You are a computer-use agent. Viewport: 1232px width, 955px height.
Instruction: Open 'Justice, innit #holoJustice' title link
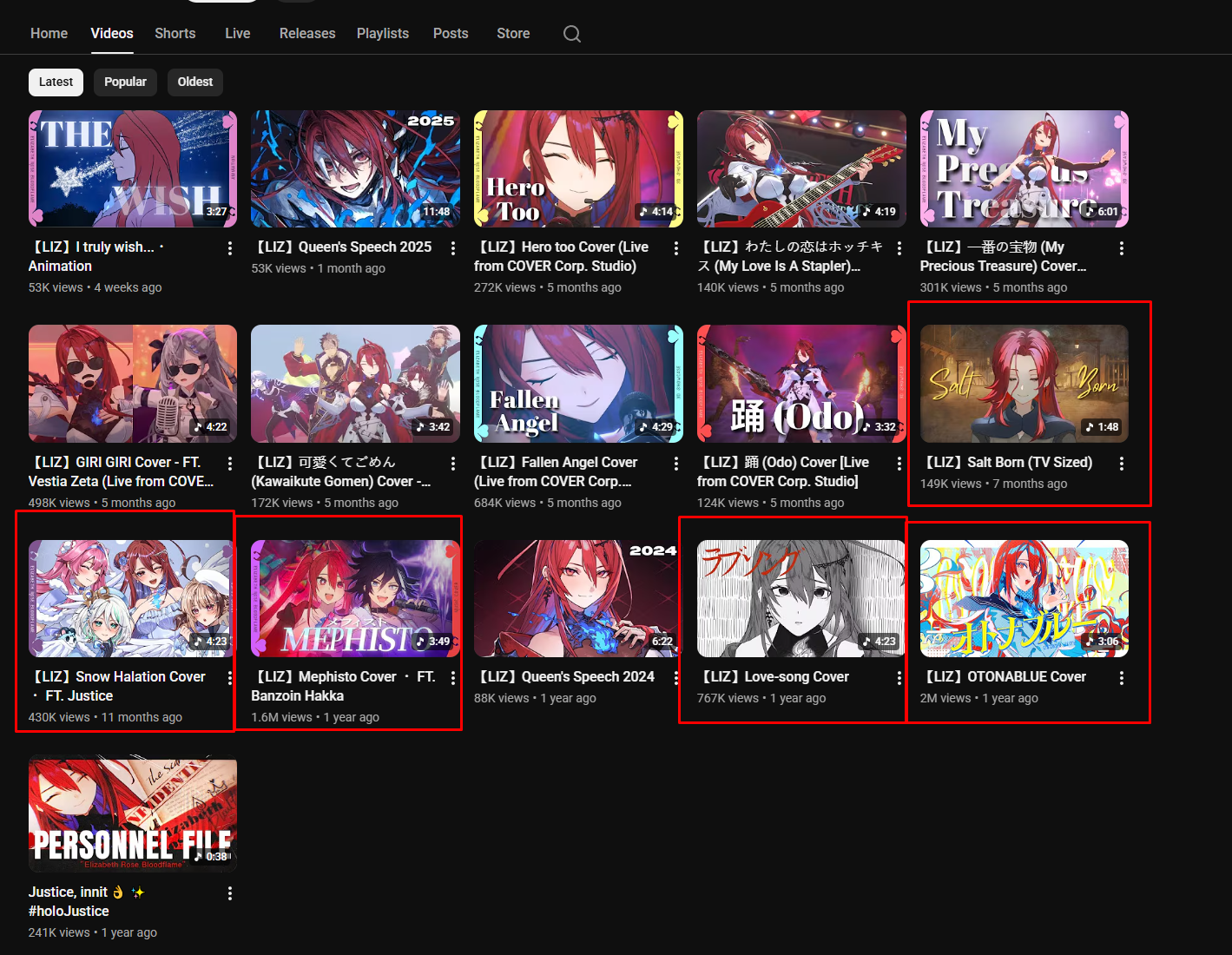86,901
